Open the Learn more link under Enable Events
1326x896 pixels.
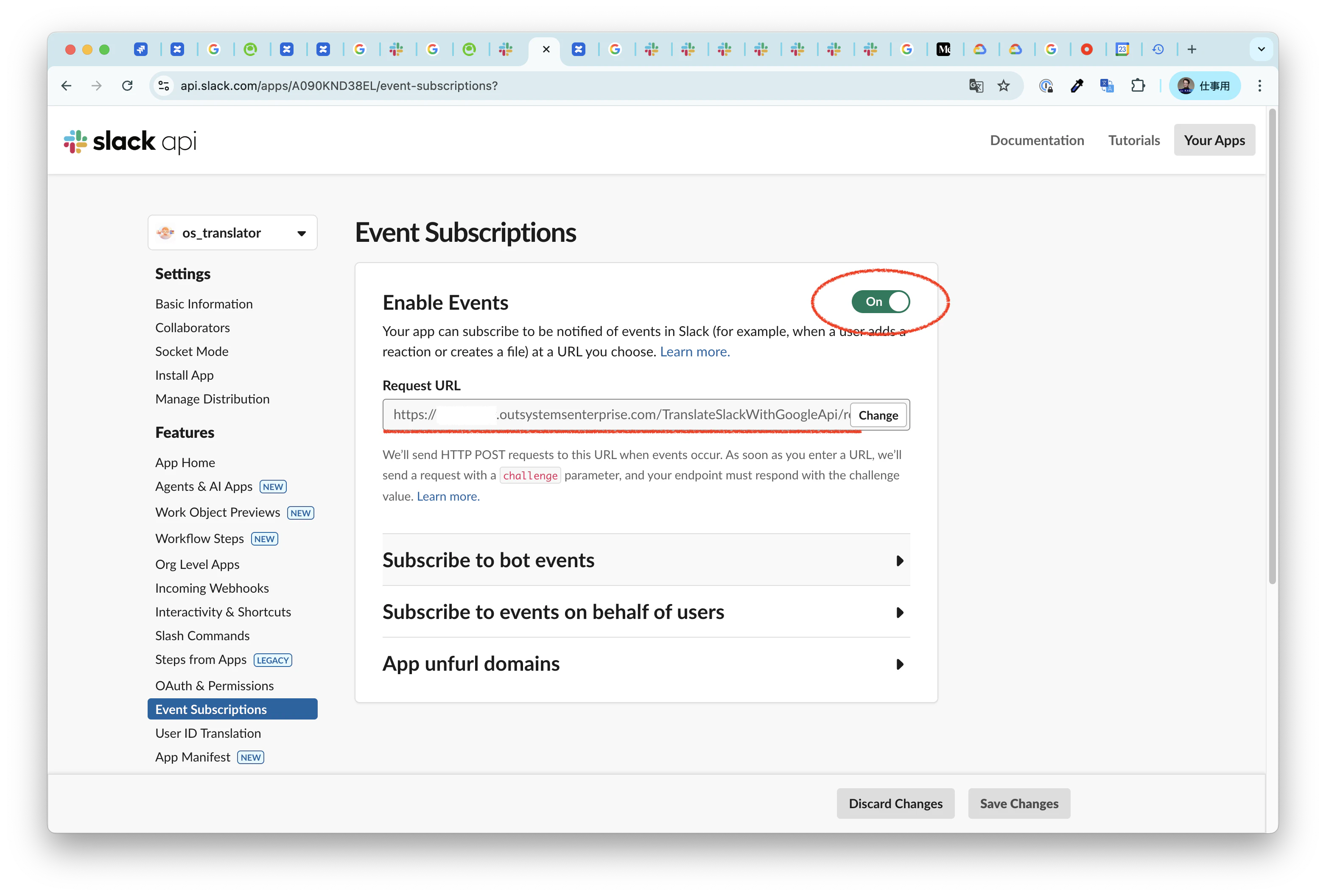[694, 352]
